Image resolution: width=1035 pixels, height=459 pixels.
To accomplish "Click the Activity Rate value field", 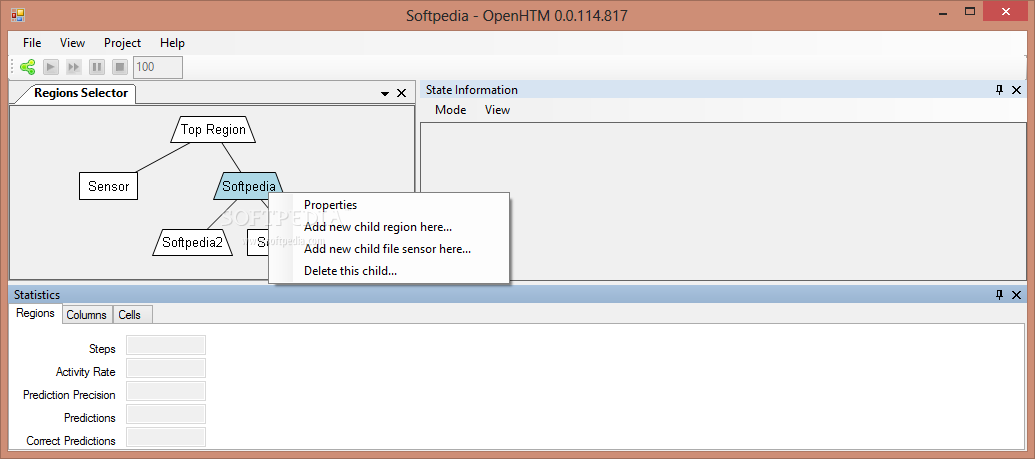I will [166, 369].
